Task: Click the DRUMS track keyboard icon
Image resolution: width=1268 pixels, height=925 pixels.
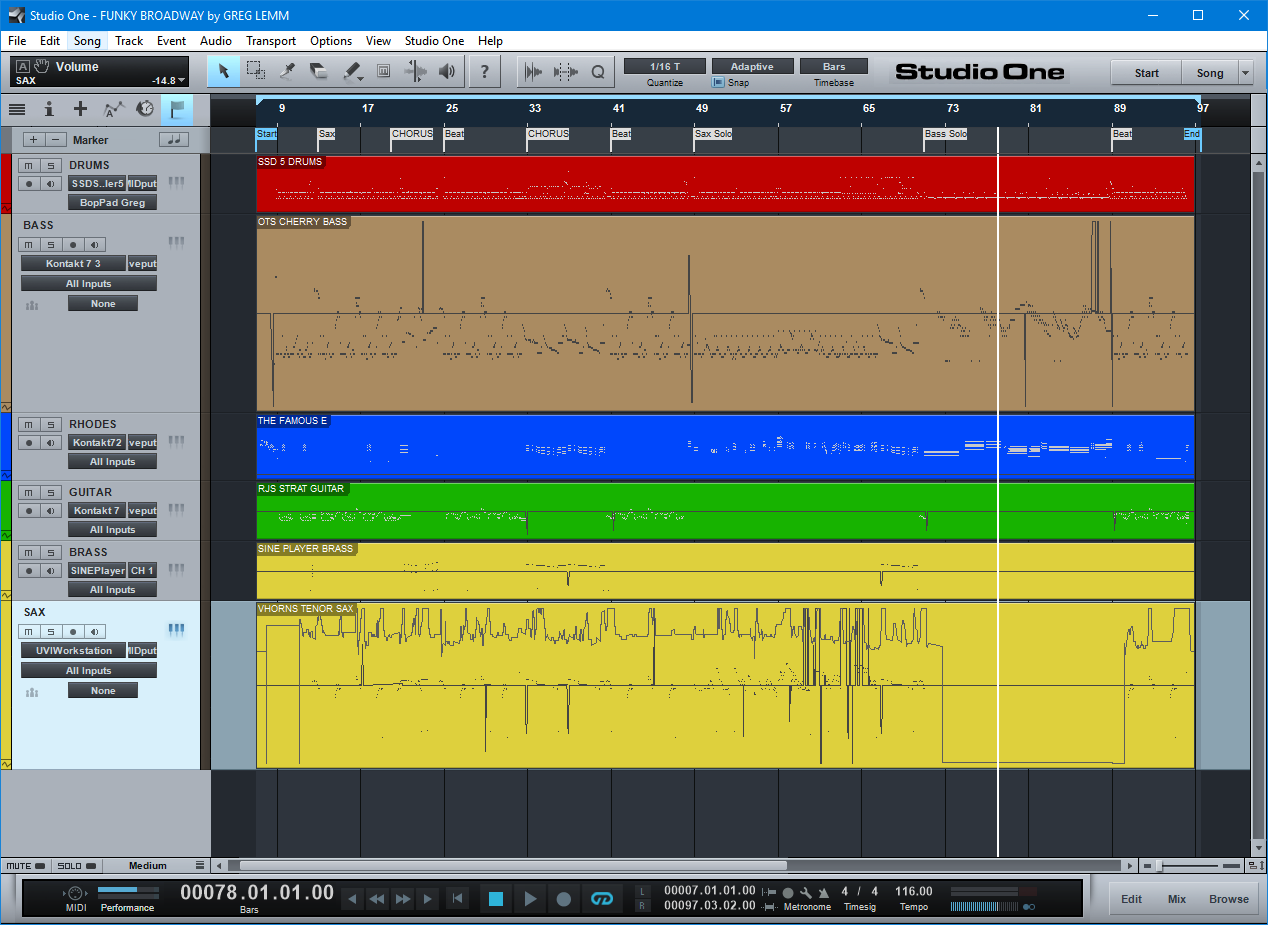Action: pos(176,182)
